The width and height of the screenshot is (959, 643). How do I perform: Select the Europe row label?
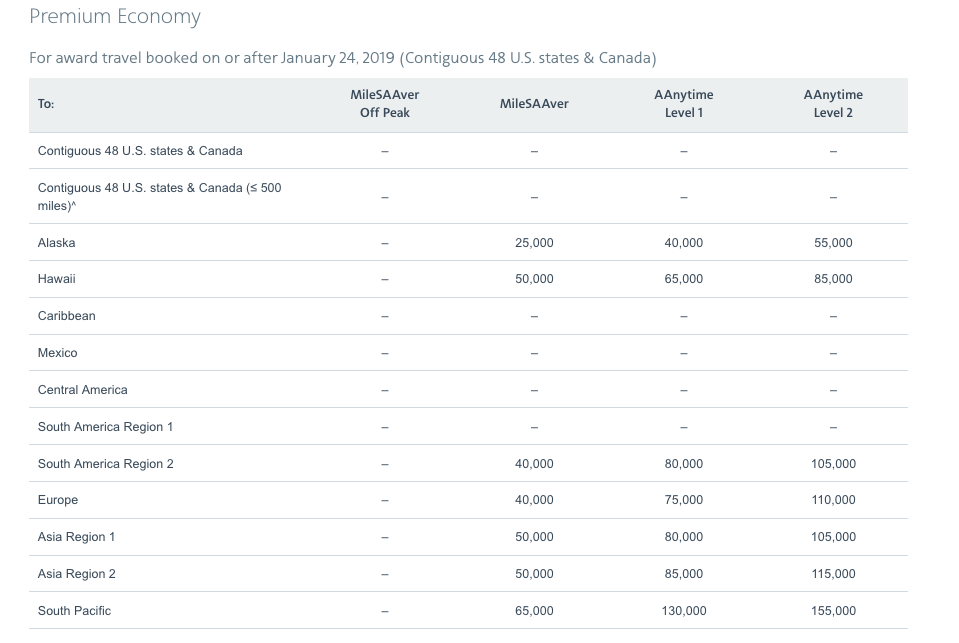tap(57, 500)
